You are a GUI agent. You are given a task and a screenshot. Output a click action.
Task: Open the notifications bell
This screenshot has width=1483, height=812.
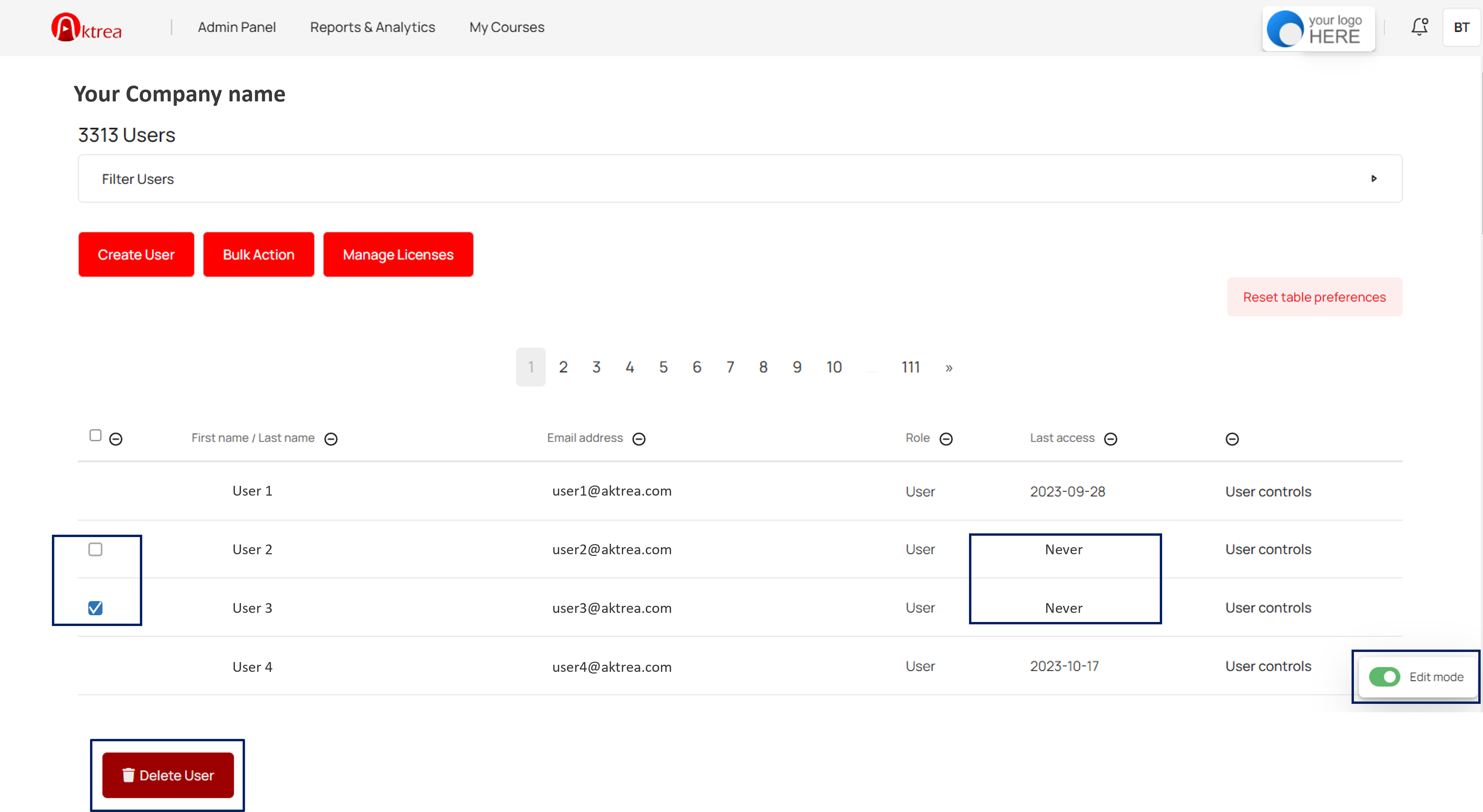[1419, 27]
